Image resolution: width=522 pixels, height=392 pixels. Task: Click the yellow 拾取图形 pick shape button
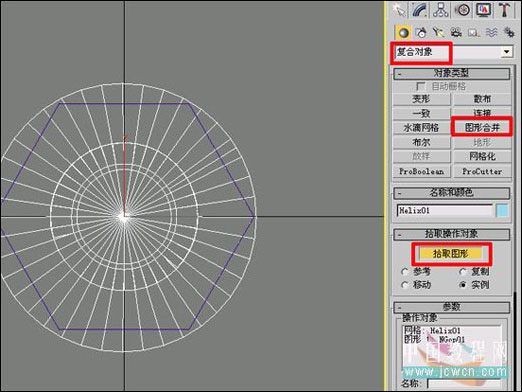(x=450, y=254)
